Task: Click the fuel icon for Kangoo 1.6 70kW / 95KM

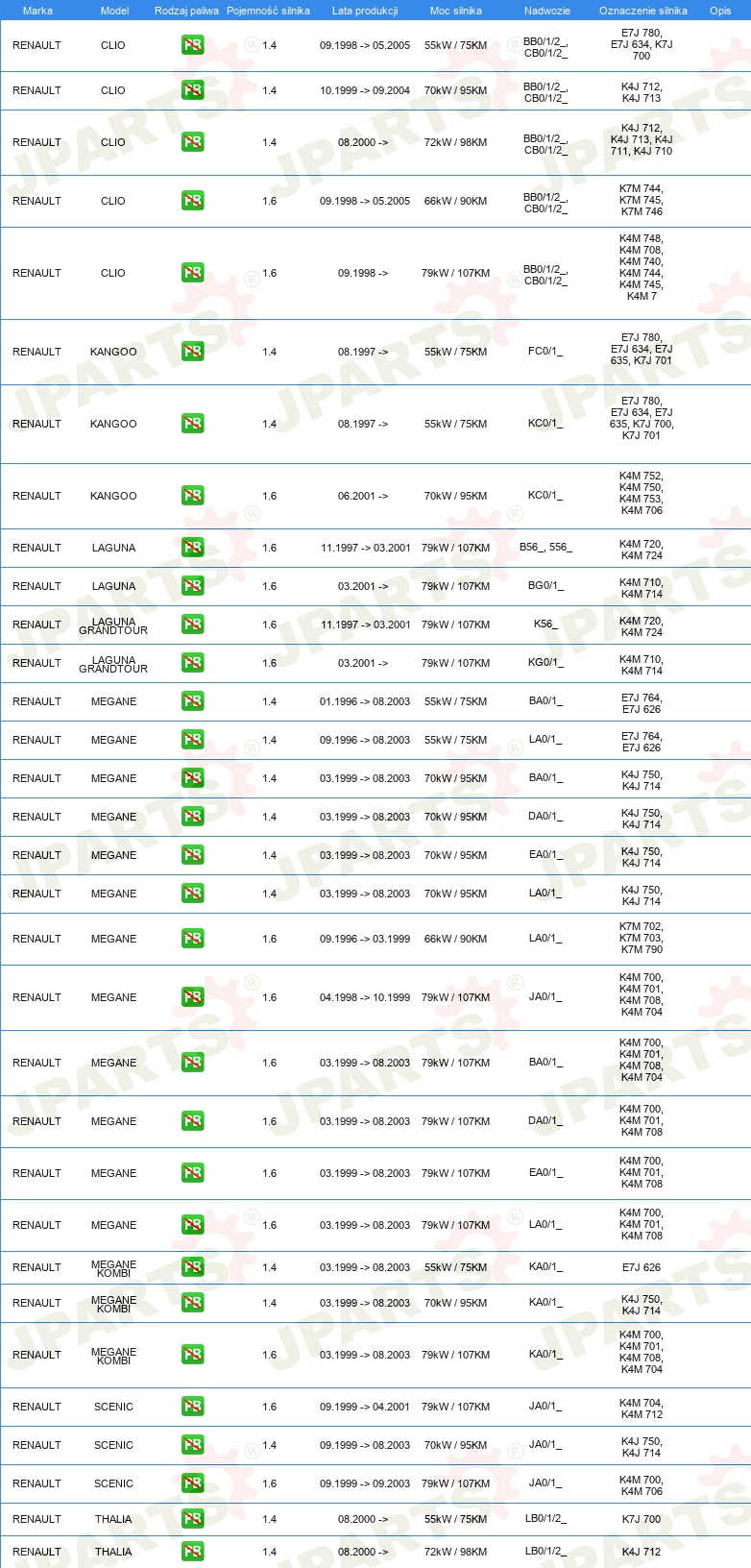Action: pos(193,496)
